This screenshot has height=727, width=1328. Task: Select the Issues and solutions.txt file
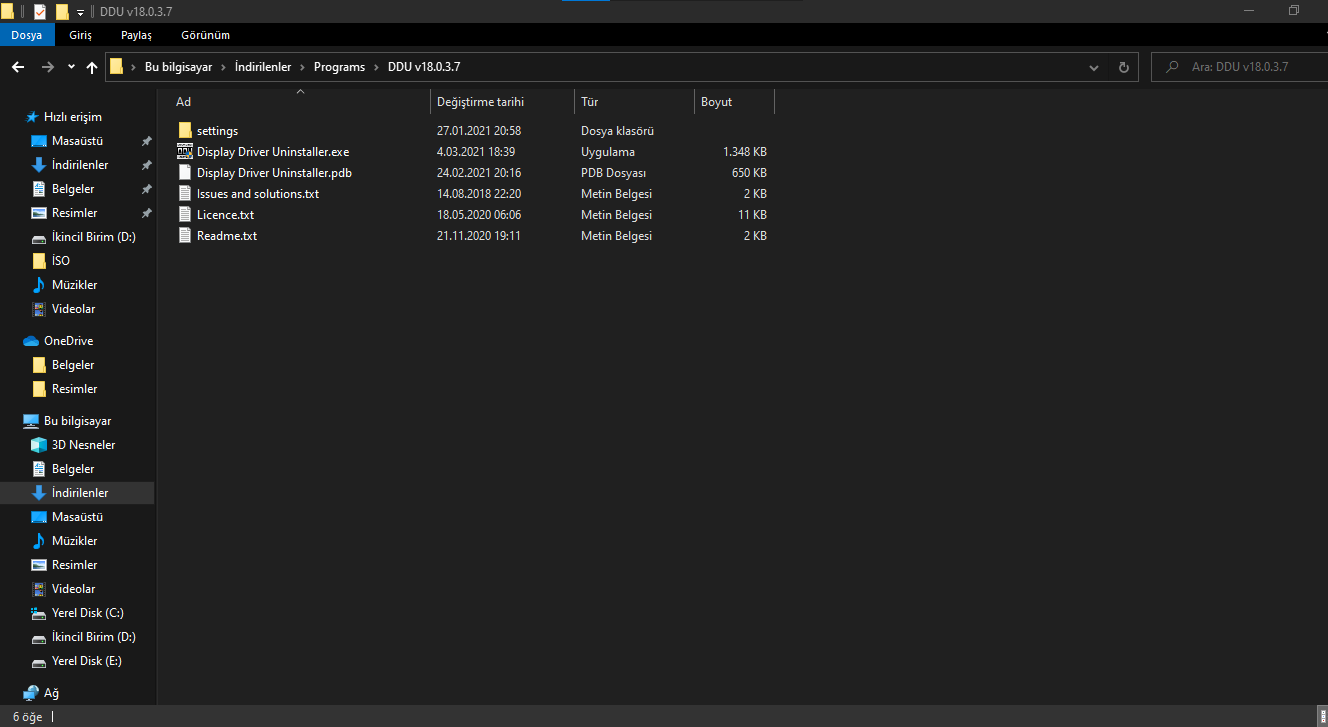[258, 194]
